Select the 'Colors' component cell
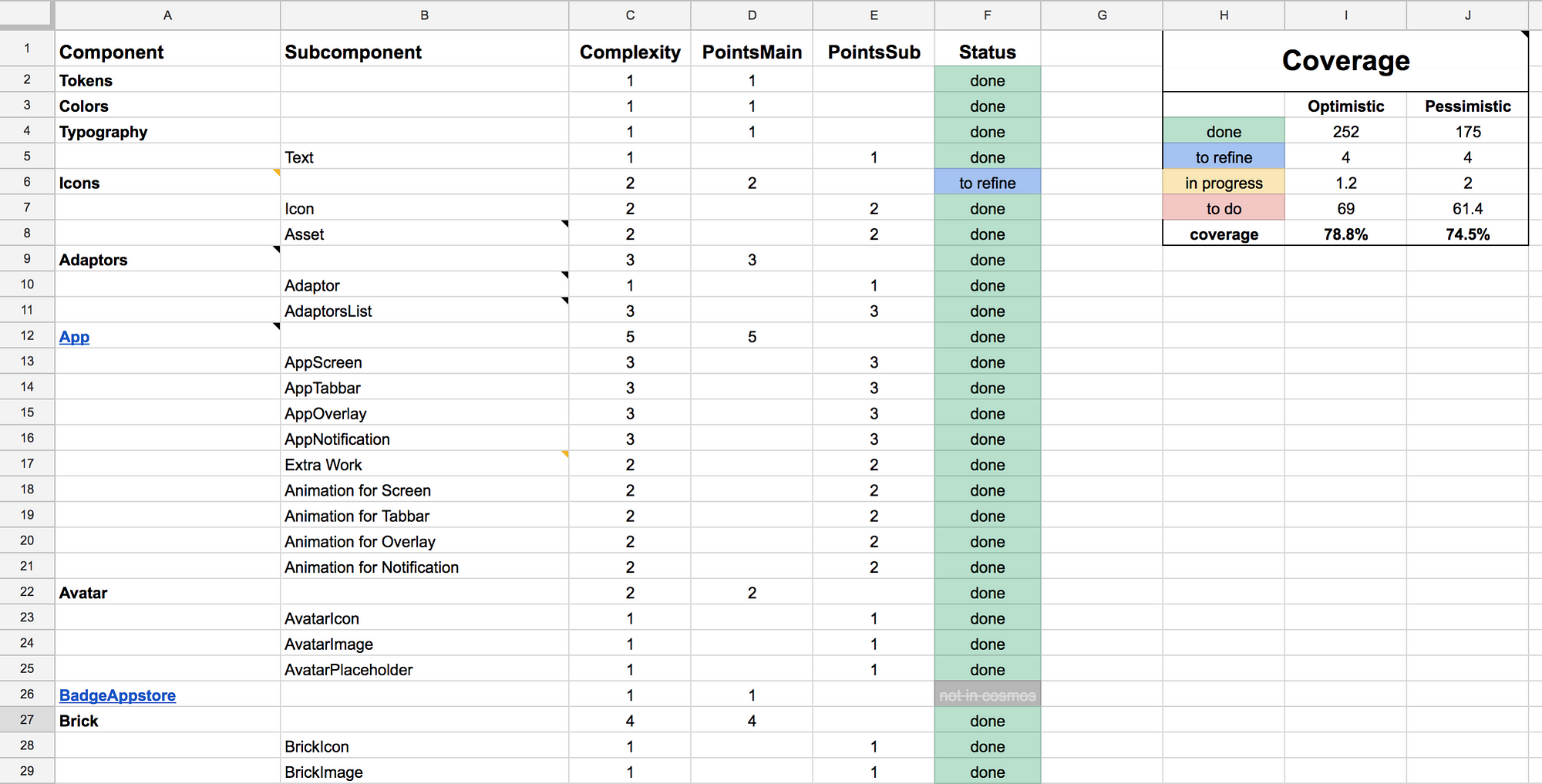1542x784 pixels. click(x=168, y=106)
